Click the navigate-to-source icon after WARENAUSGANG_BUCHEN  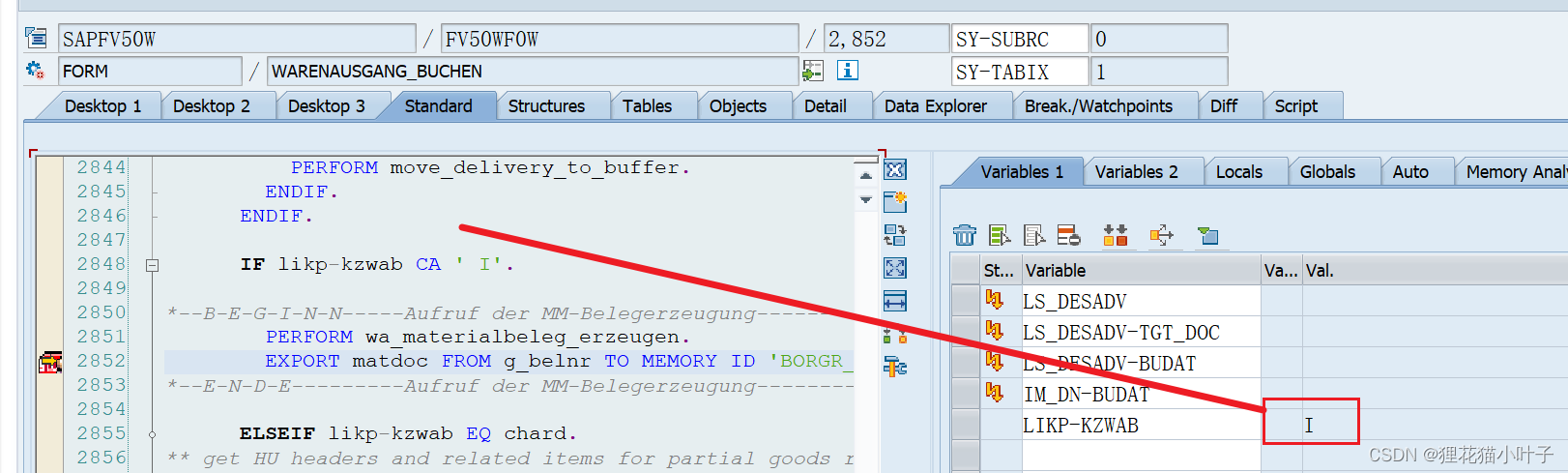[813, 71]
